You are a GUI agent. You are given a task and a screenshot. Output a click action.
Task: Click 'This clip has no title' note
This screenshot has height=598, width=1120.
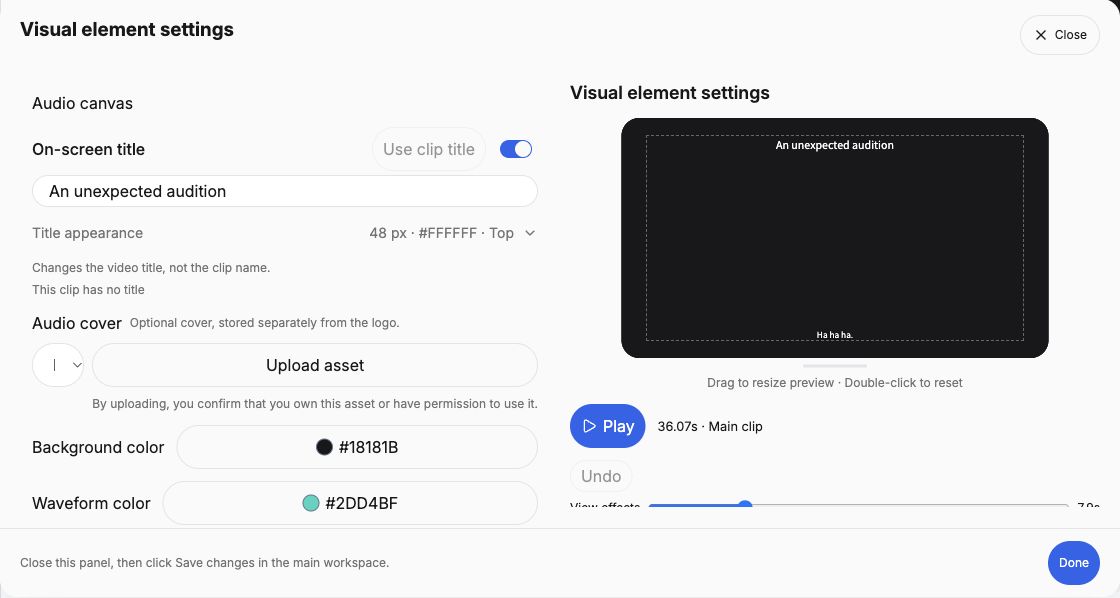(x=89, y=289)
